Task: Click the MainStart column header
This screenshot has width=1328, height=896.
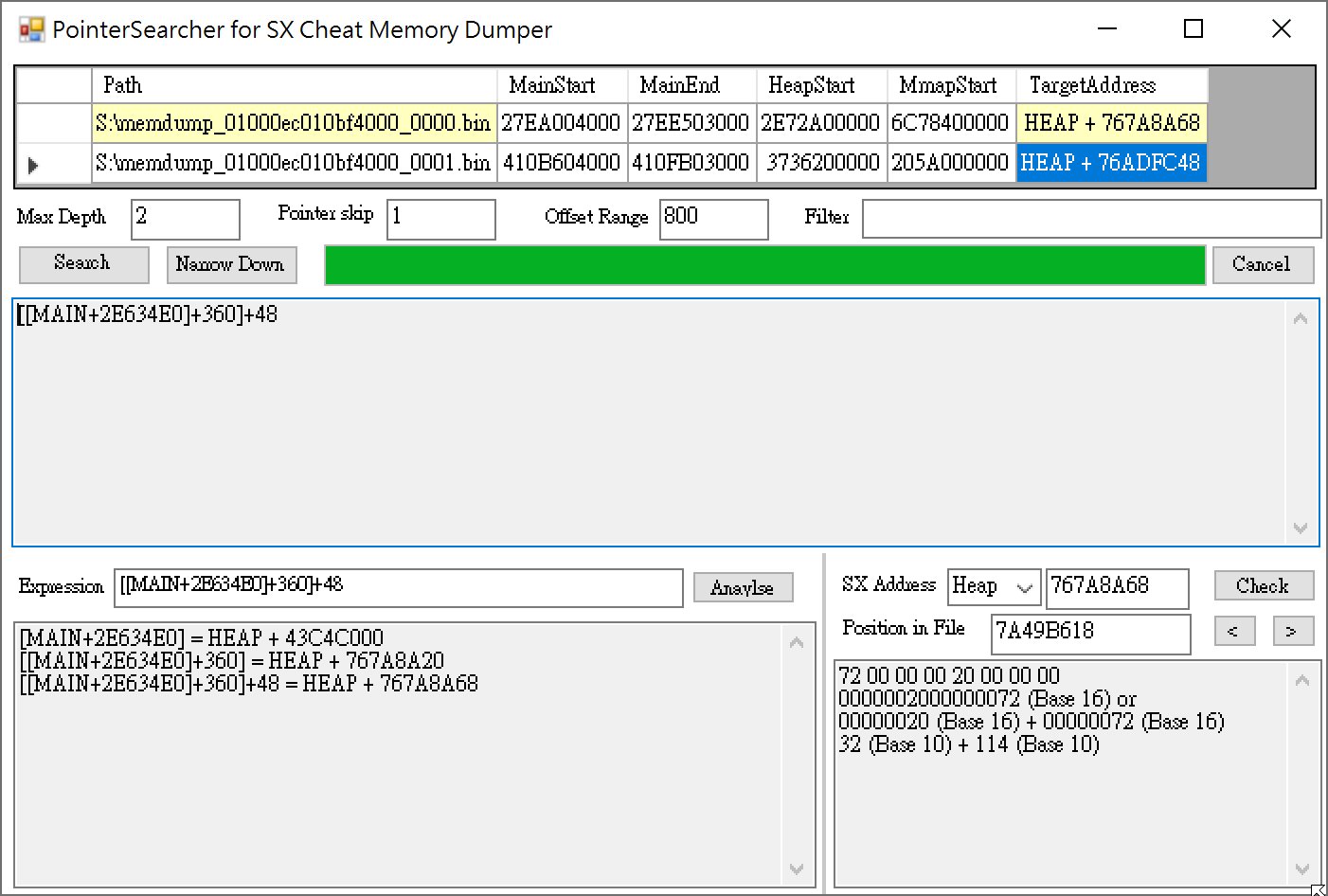Action: point(563,85)
